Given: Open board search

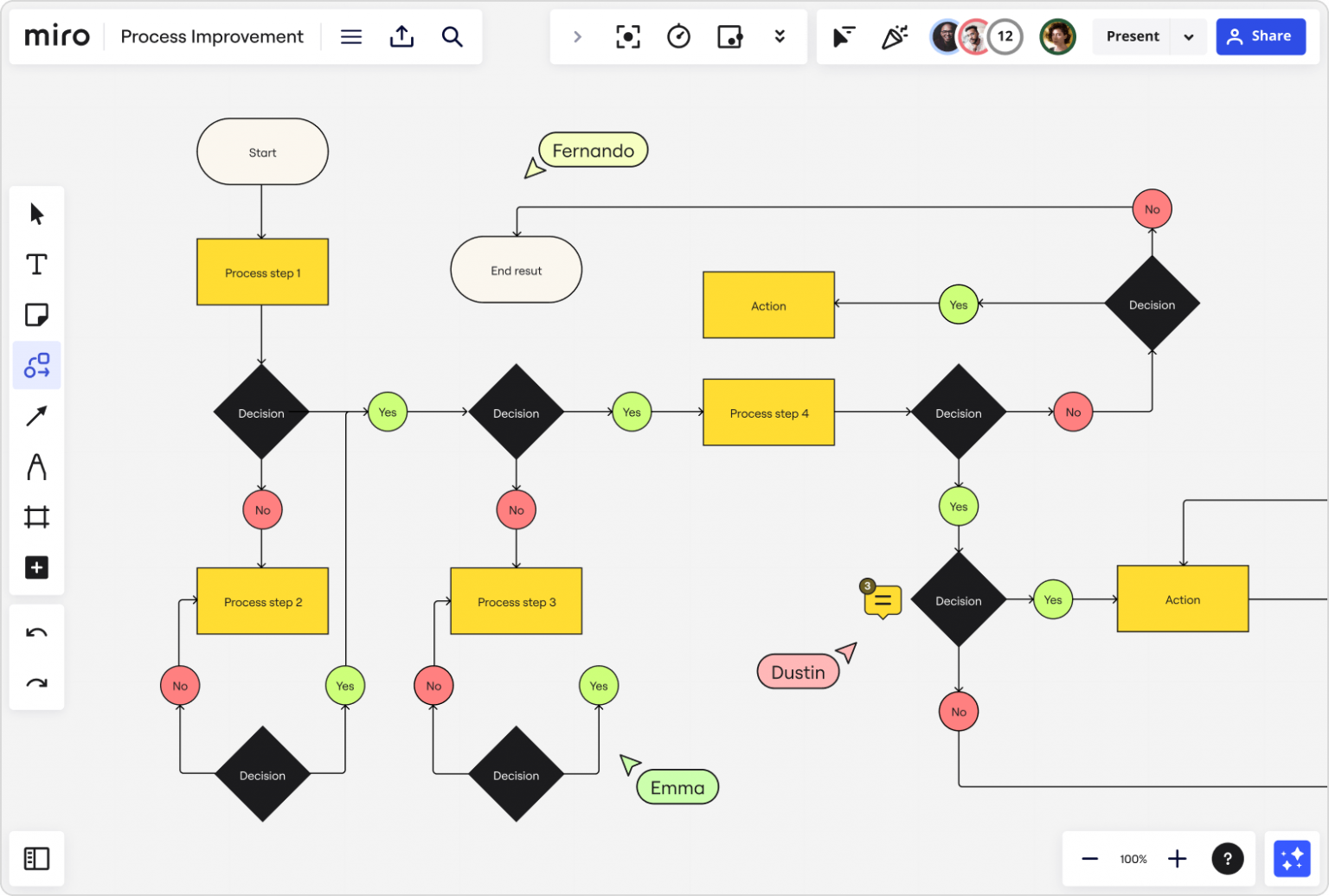Looking at the screenshot, I should (x=453, y=36).
